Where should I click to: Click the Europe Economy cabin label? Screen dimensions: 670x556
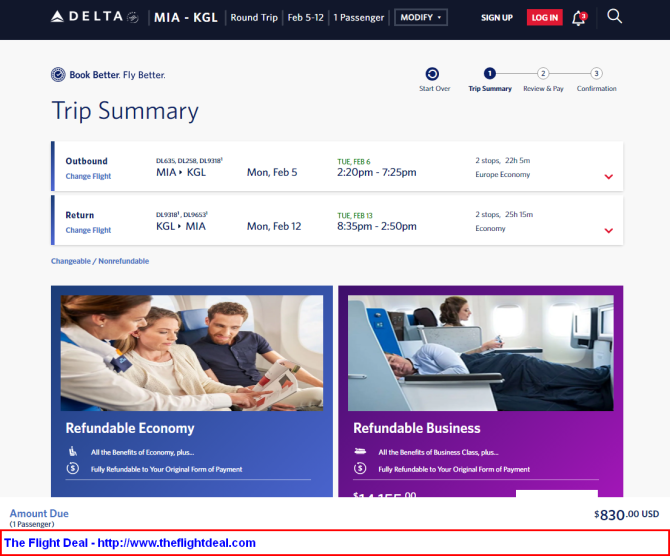(502, 174)
